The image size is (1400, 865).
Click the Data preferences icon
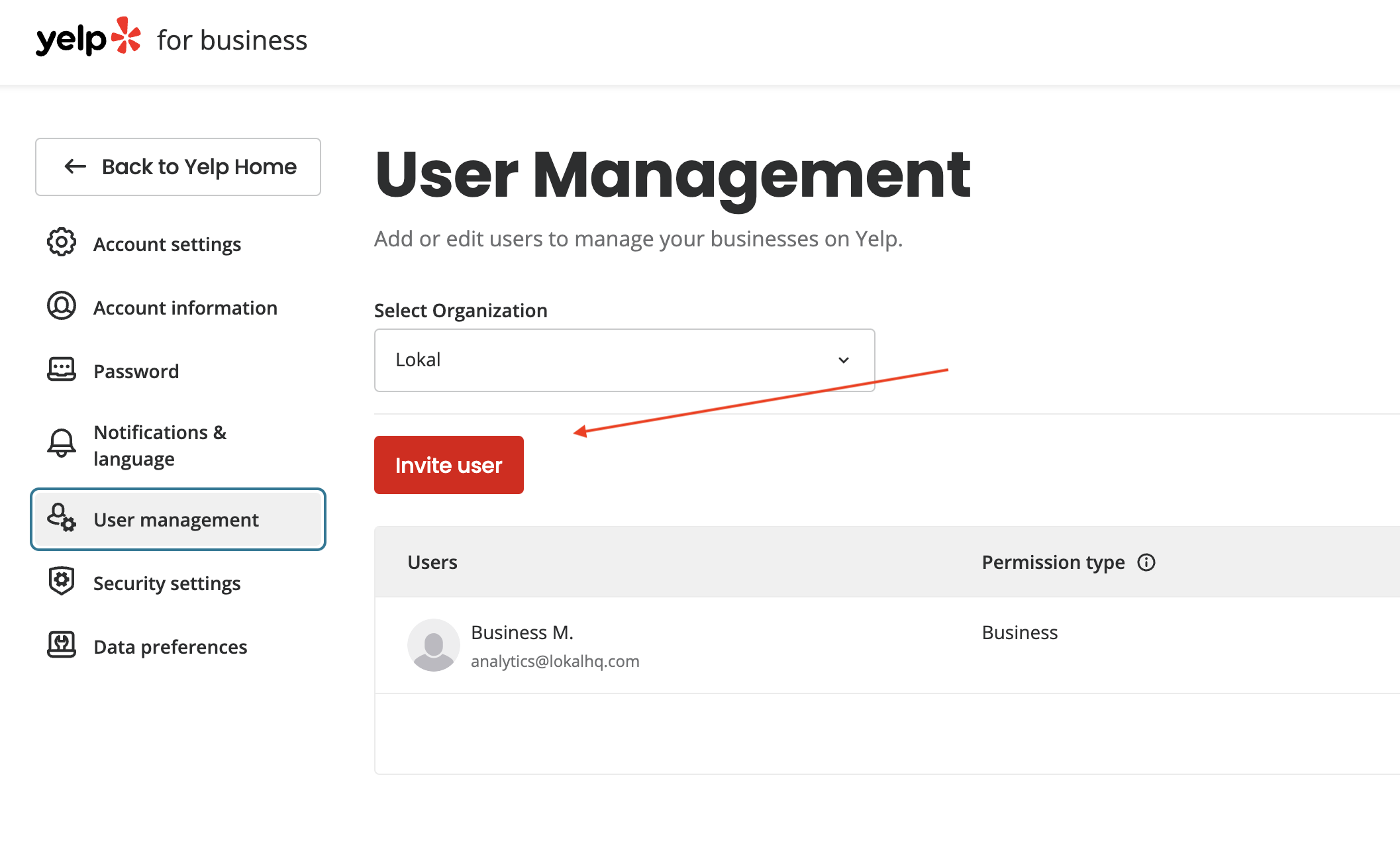click(62, 645)
